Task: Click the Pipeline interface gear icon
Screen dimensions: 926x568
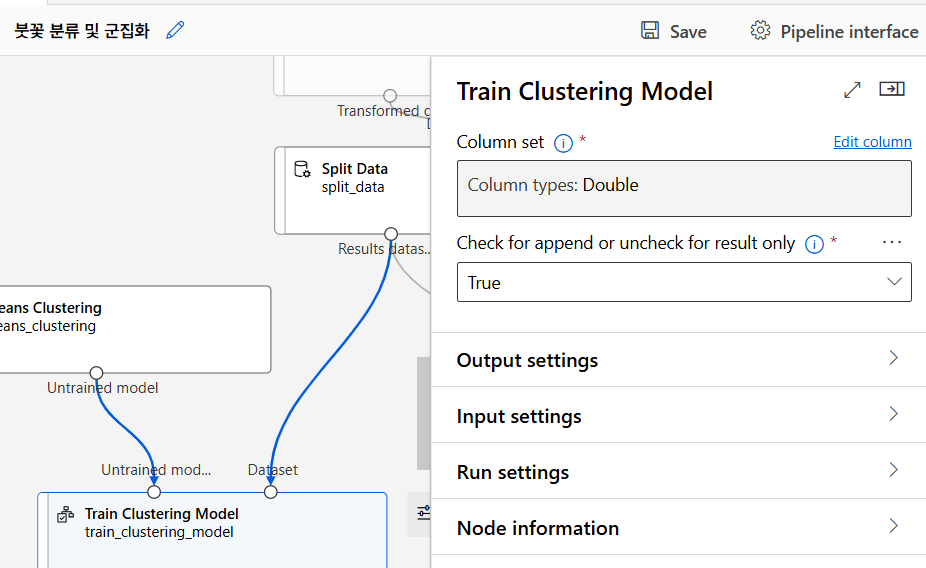Action: [760, 31]
